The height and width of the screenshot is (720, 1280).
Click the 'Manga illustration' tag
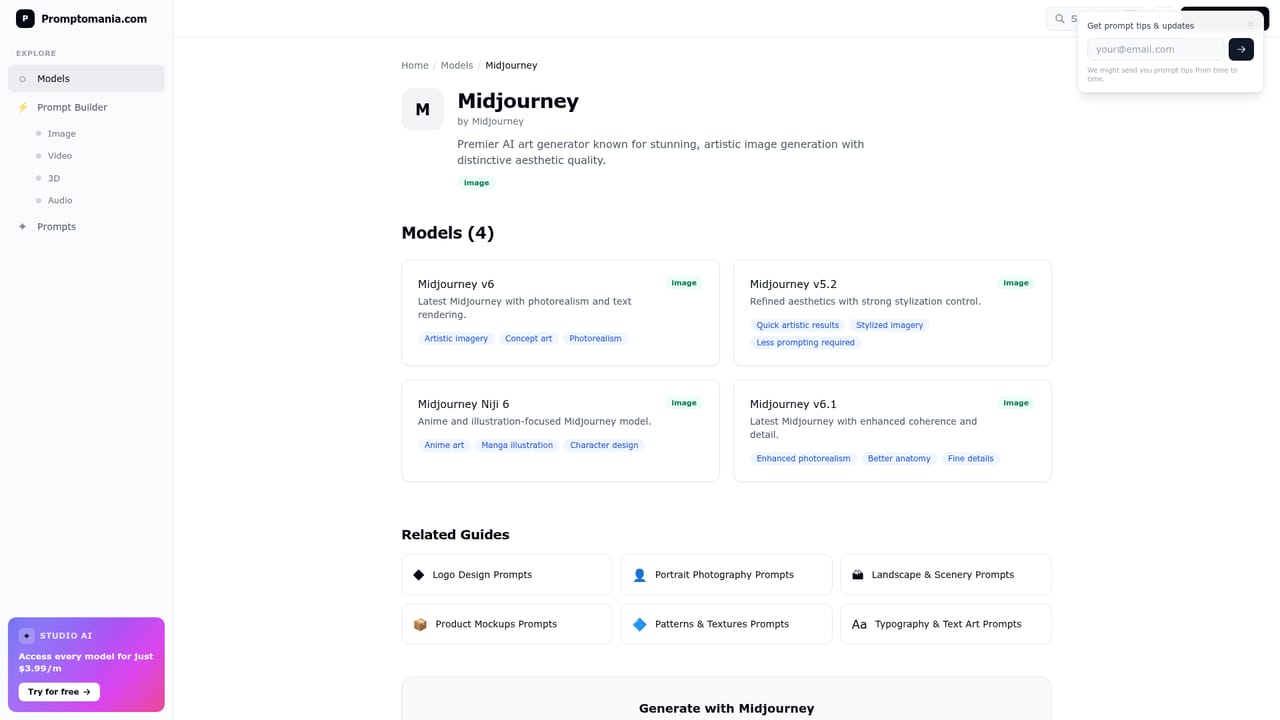pos(517,445)
